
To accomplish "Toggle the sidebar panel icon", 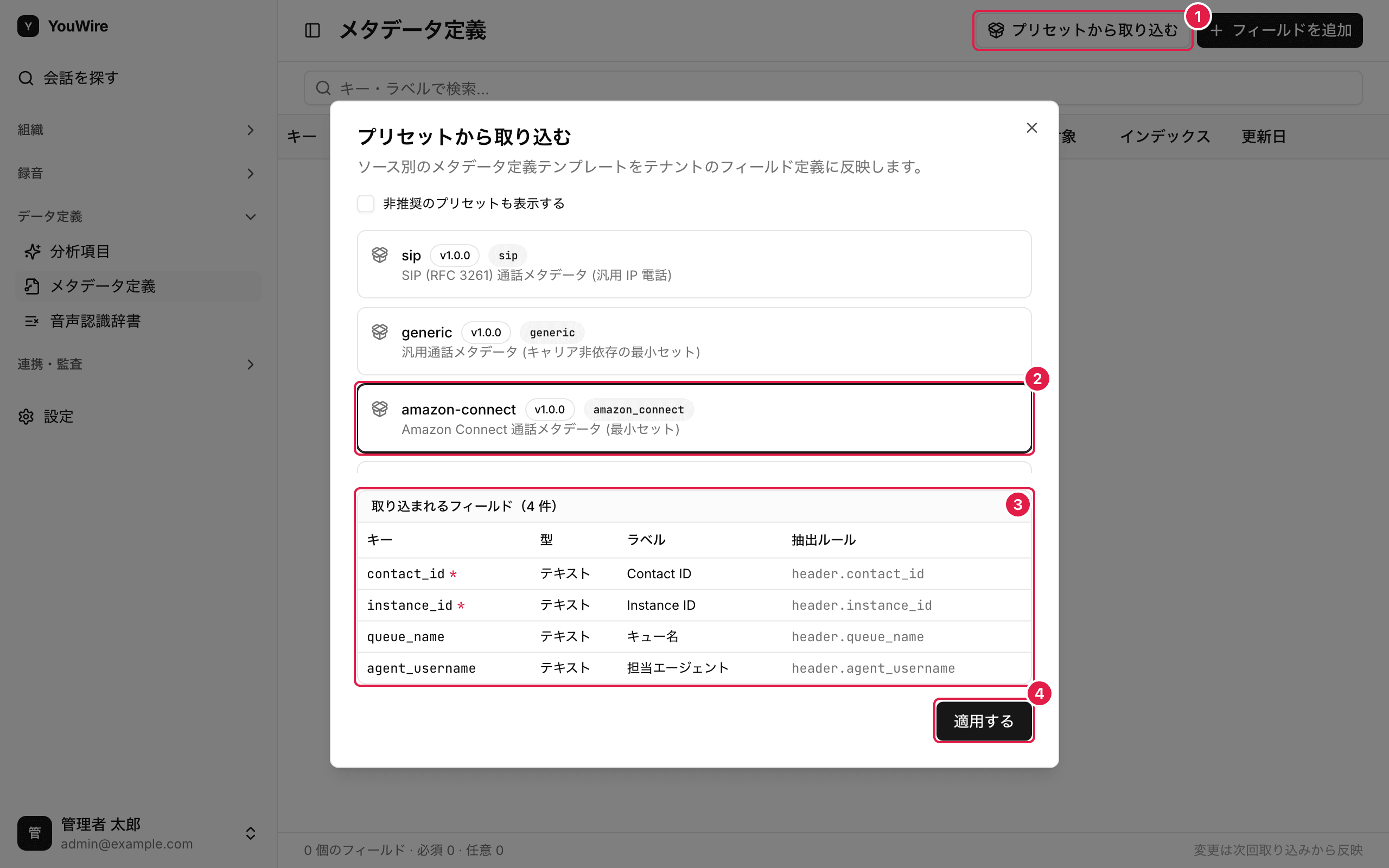I will click(312, 30).
